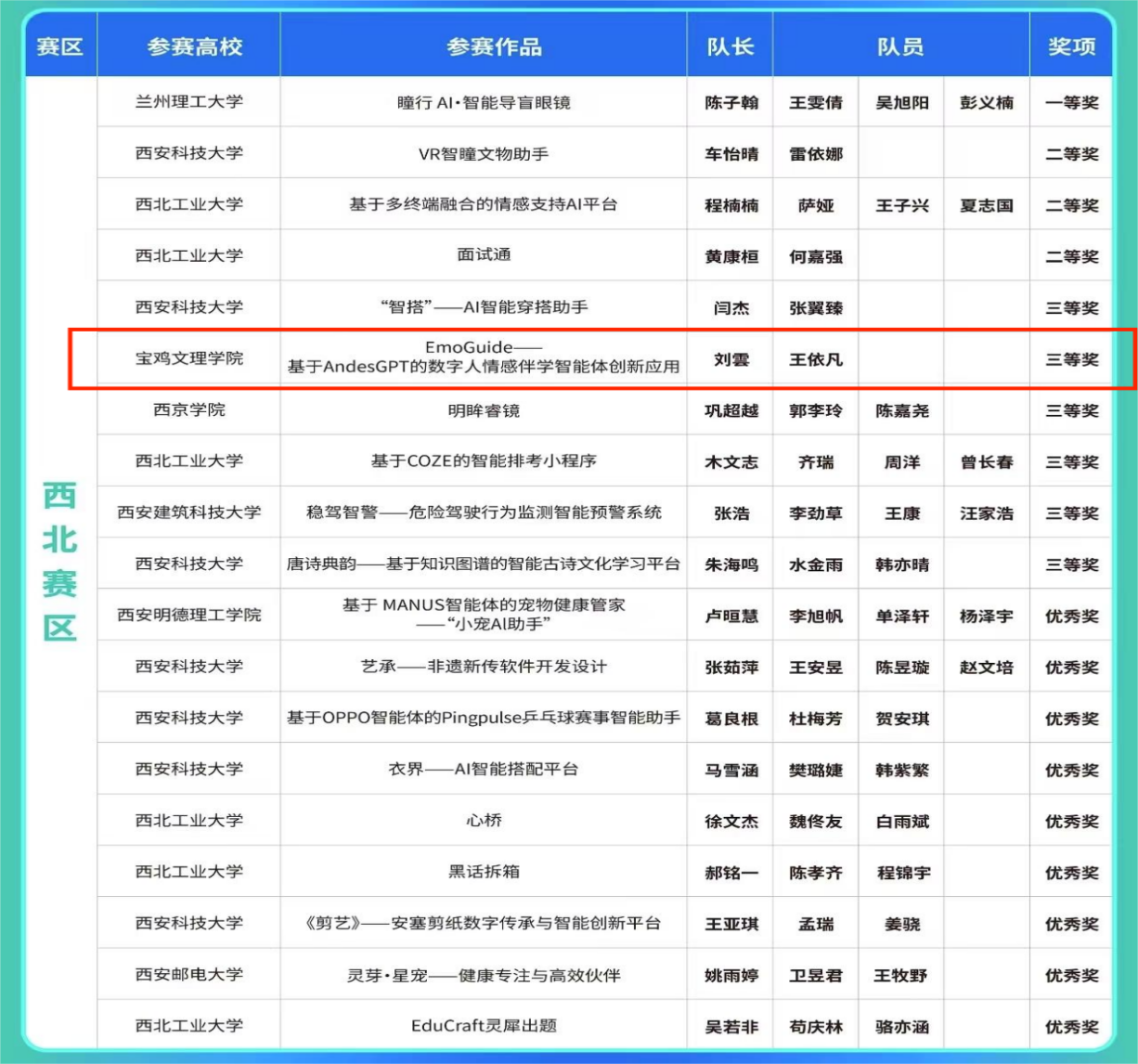Open the EmoGuide project title in highlighted row

483,357
